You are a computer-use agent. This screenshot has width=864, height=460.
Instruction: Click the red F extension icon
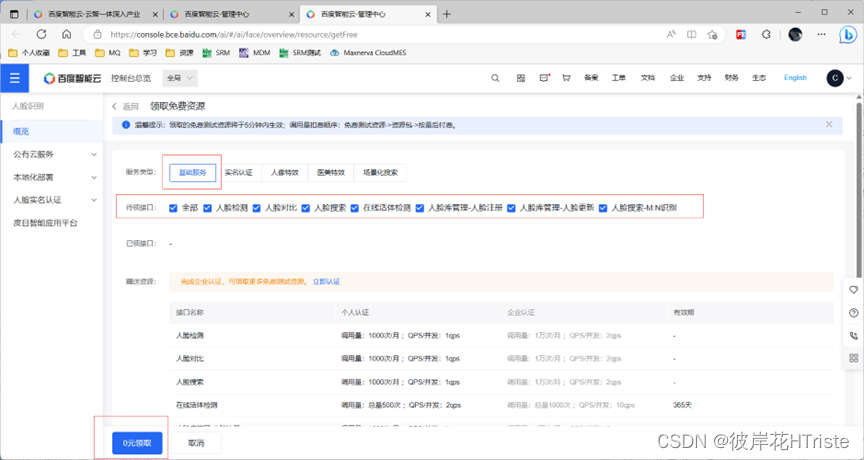(x=742, y=34)
